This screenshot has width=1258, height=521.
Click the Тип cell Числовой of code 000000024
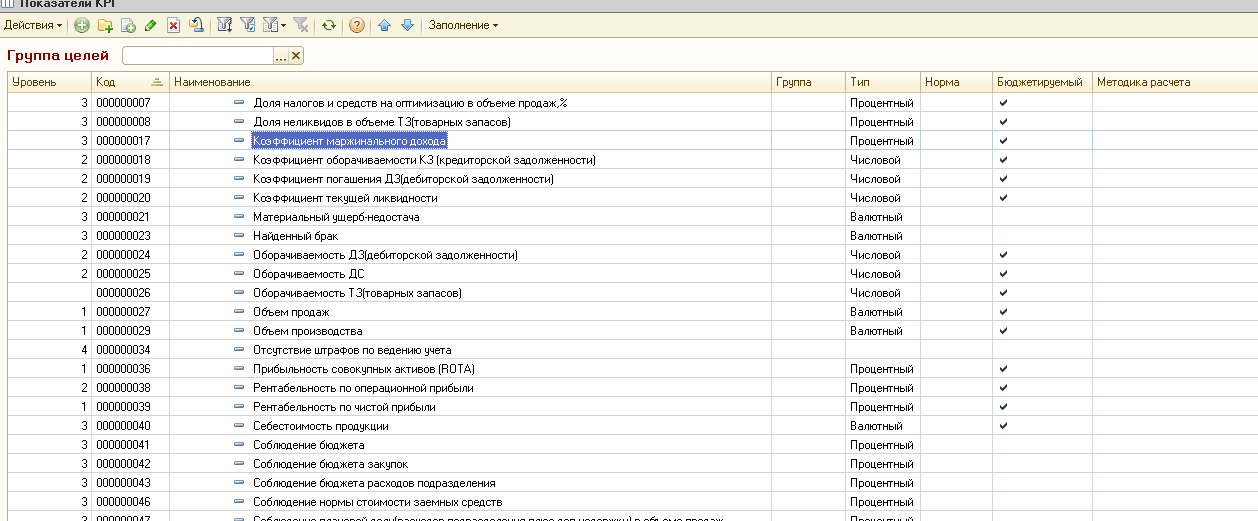[883, 255]
